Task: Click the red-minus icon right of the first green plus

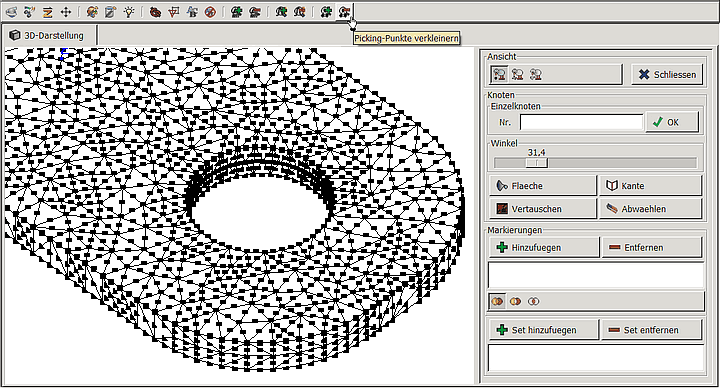Action: coord(255,12)
